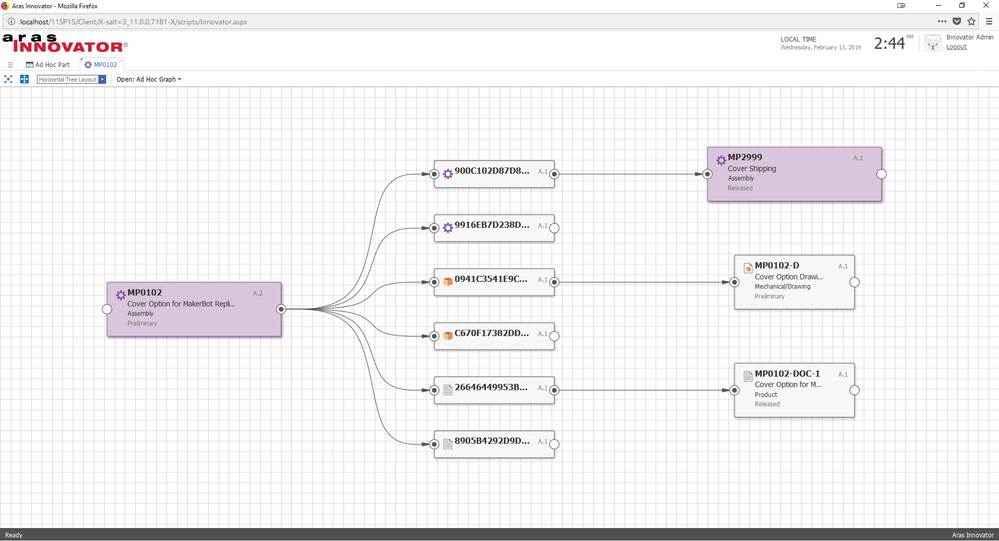The image size is (999, 541).
Task: Bookmark this page with the star icon
Action: pos(972,21)
